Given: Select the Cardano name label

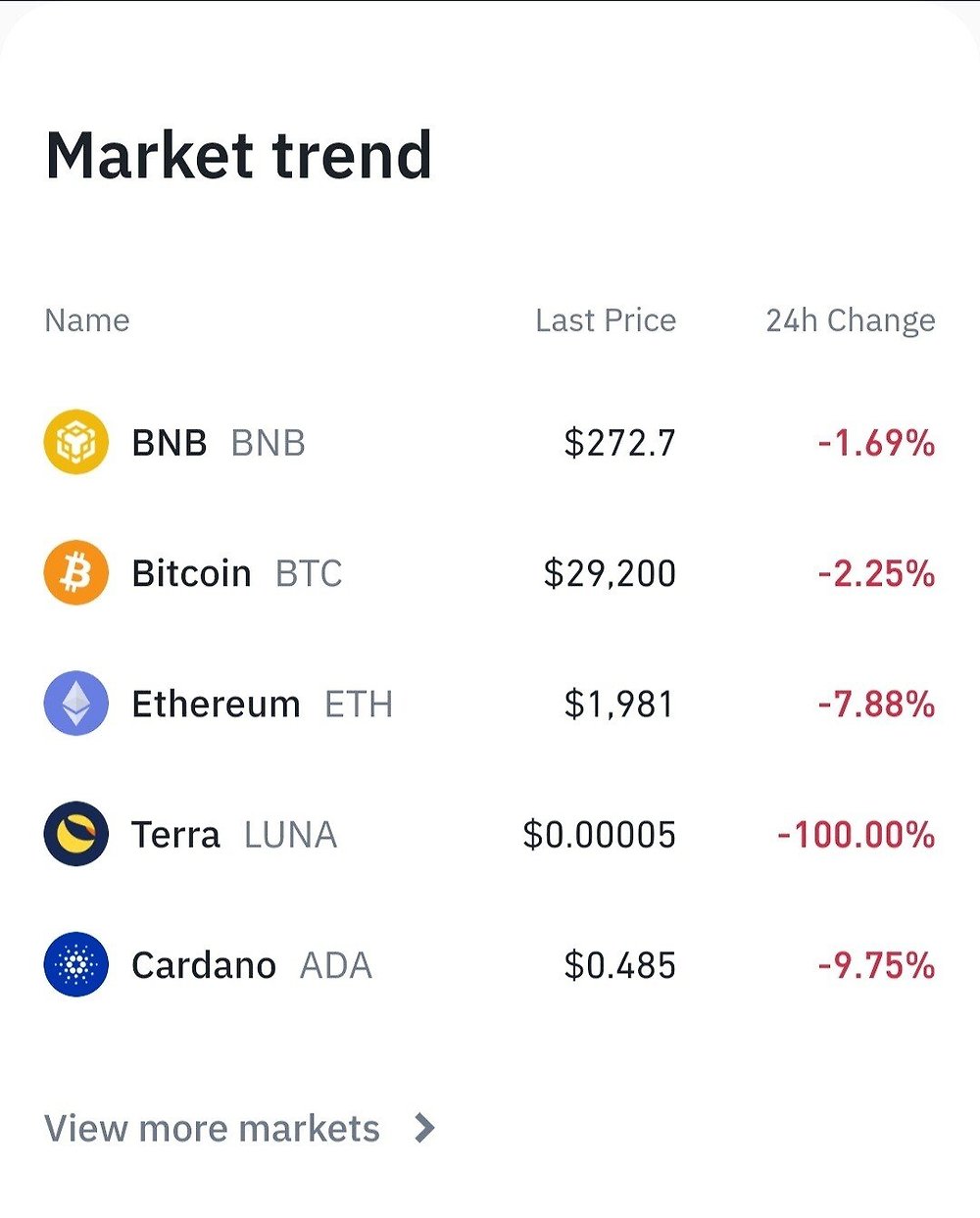Looking at the screenshot, I should pyautogui.click(x=204, y=965).
